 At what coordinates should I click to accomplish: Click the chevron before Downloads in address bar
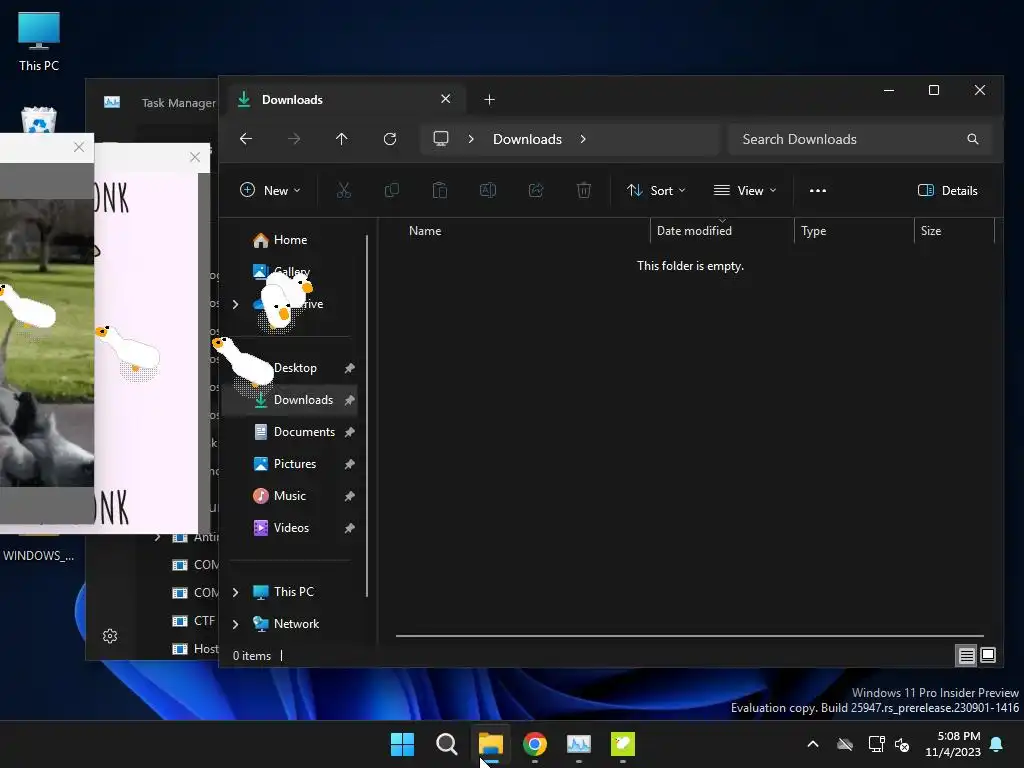click(471, 139)
